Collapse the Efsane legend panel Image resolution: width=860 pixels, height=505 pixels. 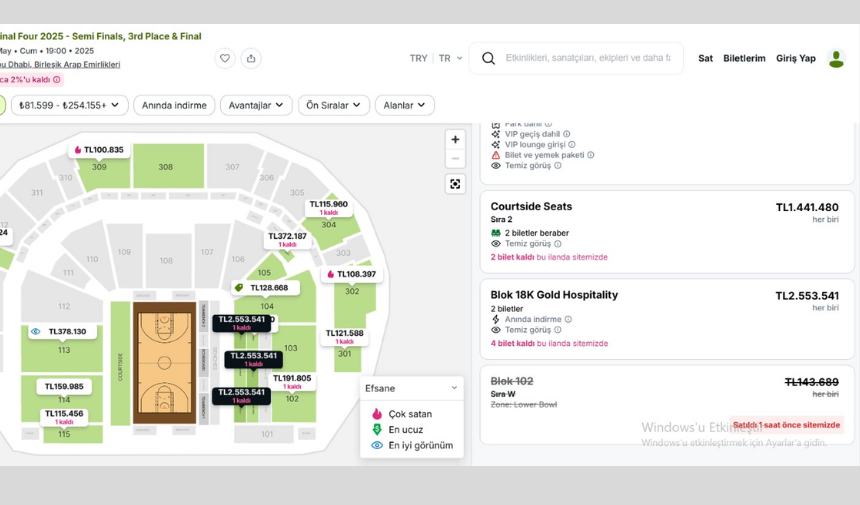click(454, 388)
